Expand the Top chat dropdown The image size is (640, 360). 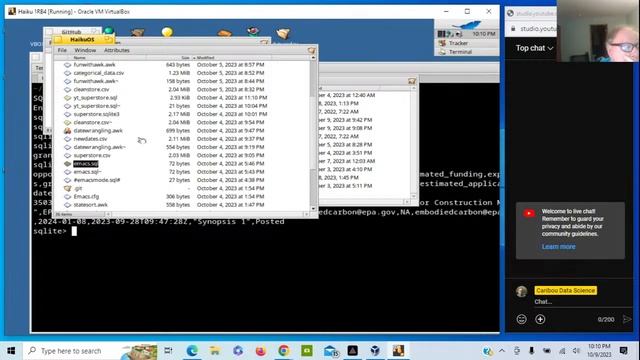click(534, 48)
